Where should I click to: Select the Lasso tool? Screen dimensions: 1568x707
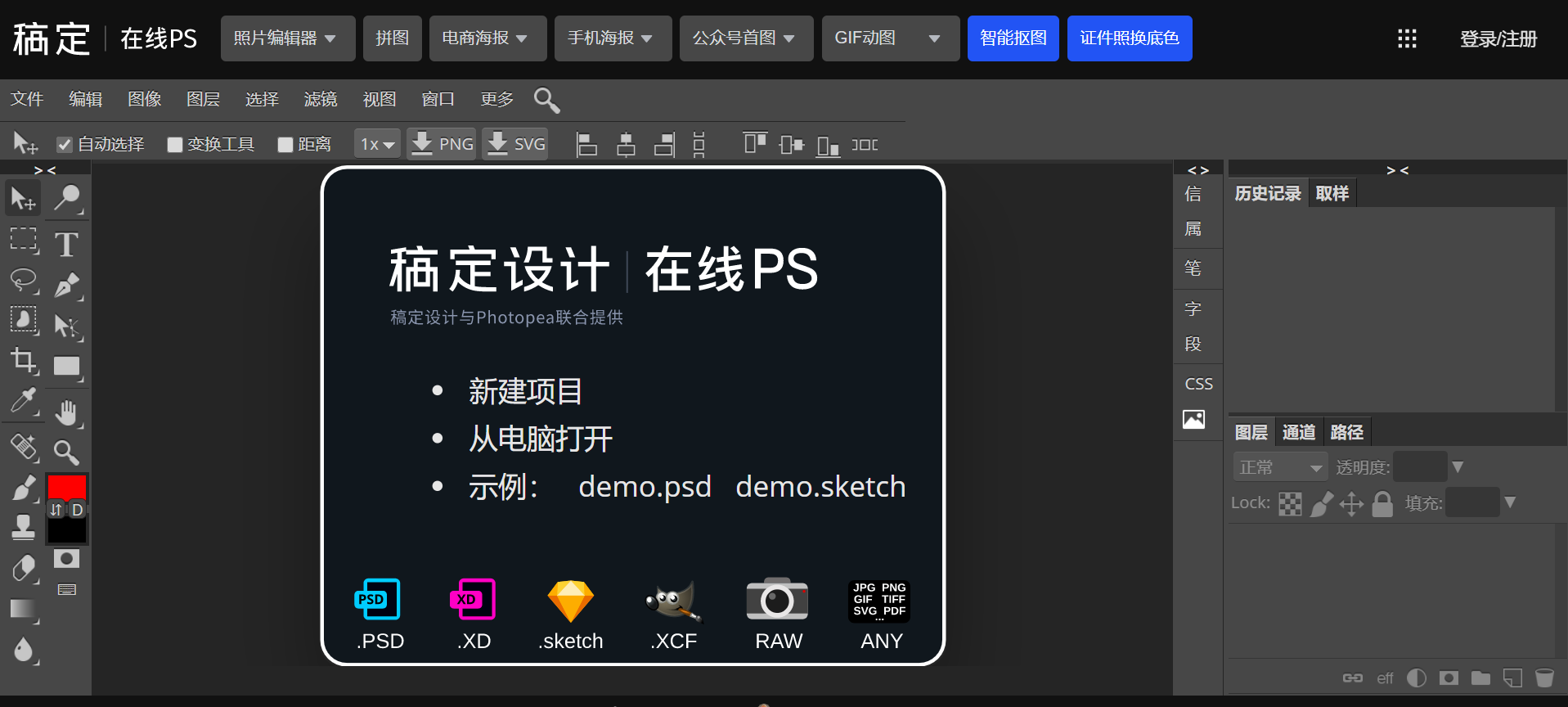23,281
